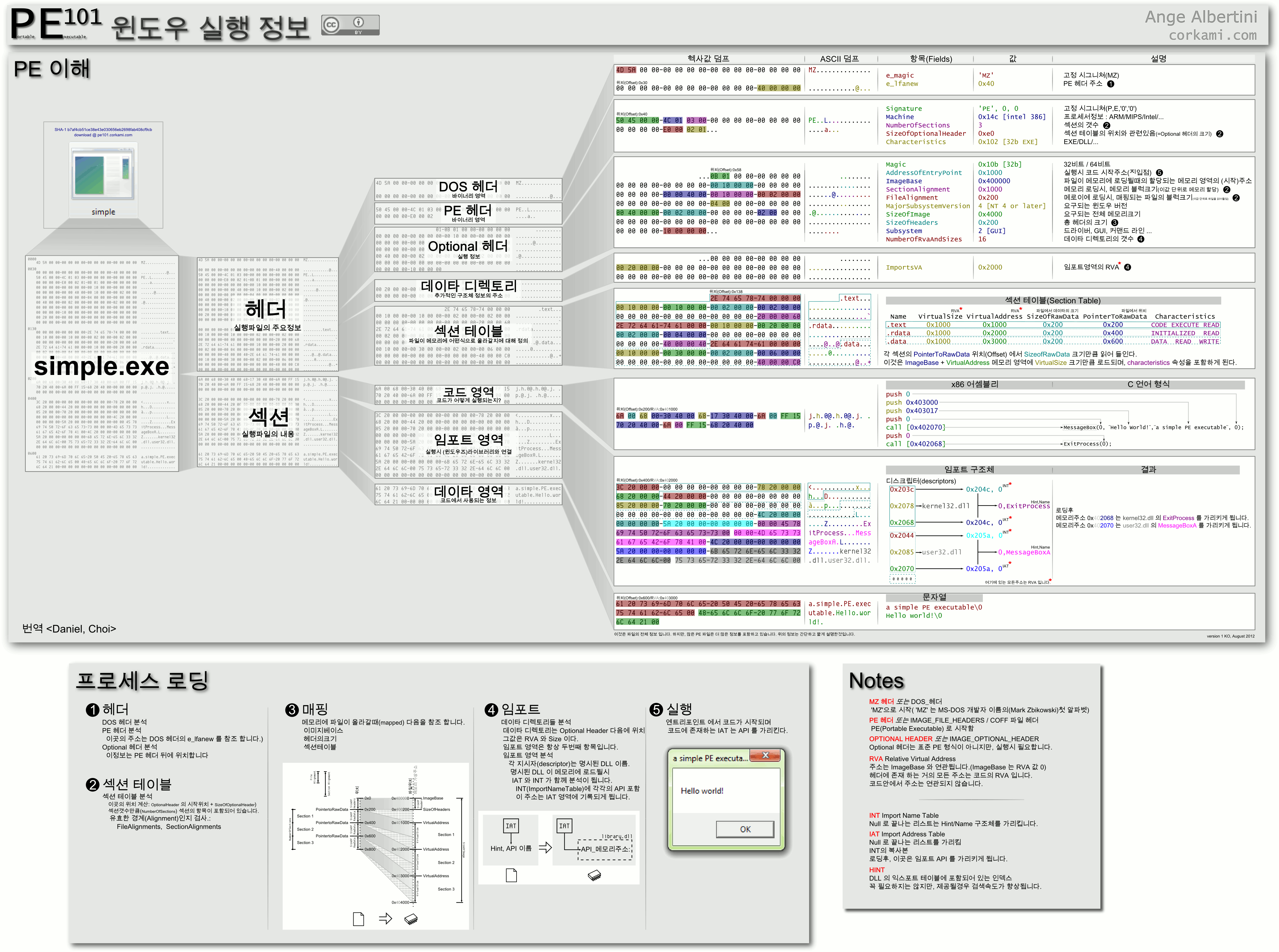
Task: Click the x86 어셈블리 header bar
Action: click(974, 385)
